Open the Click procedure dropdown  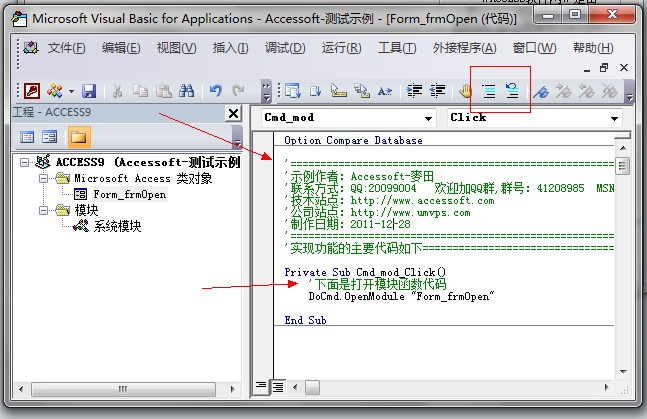tap(614, 118)
